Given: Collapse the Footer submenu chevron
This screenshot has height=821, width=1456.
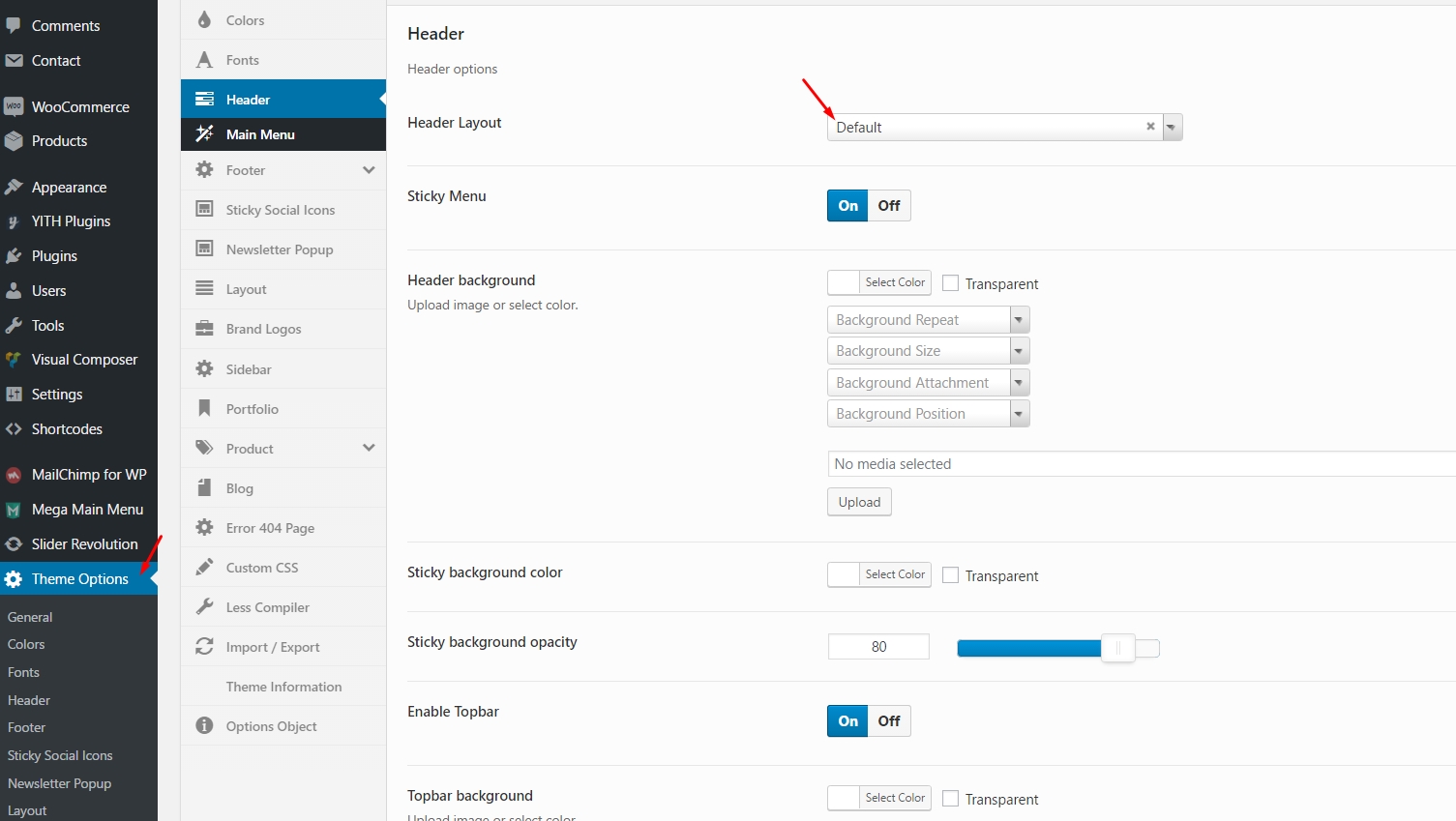Looking at the screenshot, I should (368, 169).
